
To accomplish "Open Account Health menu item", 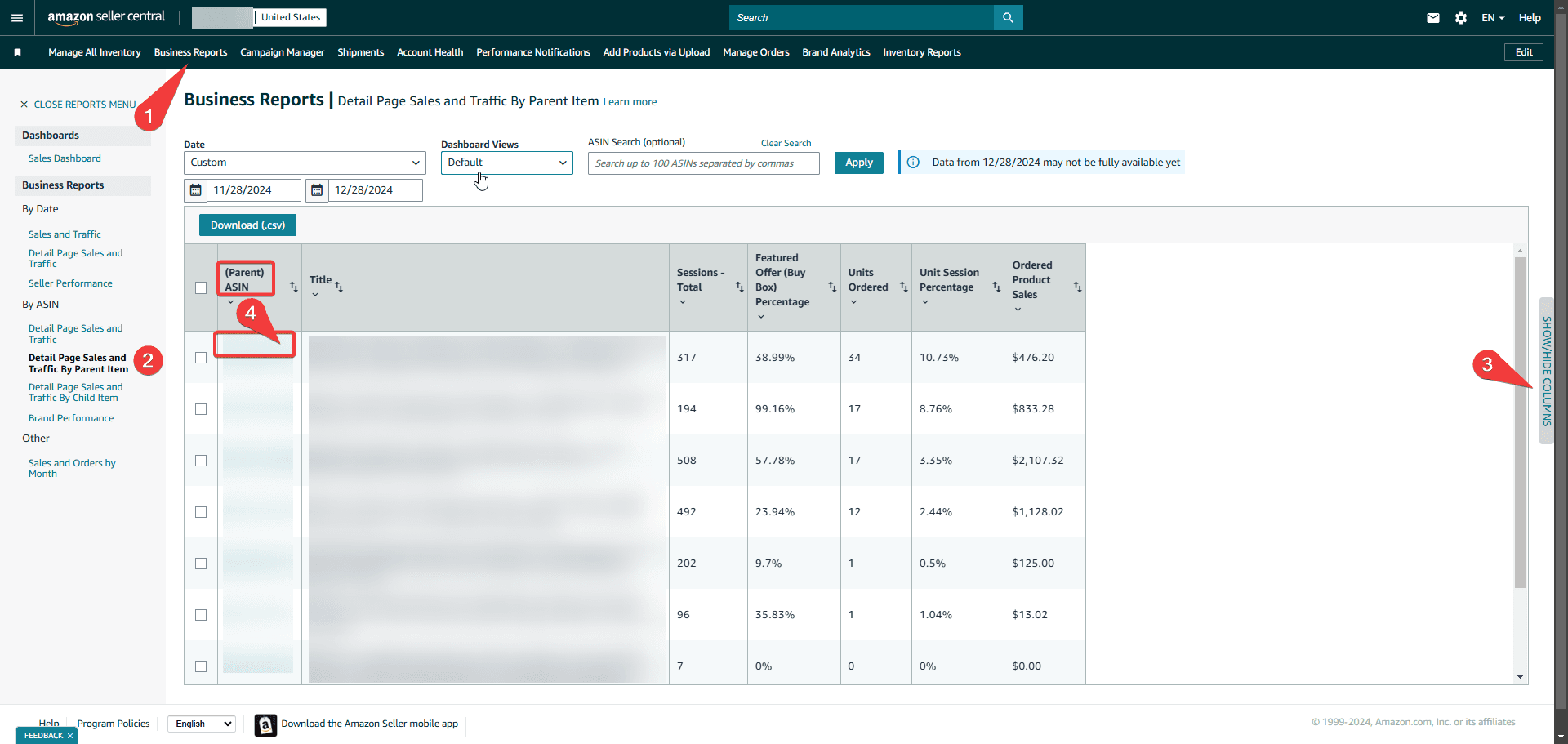I will [430, 52].
